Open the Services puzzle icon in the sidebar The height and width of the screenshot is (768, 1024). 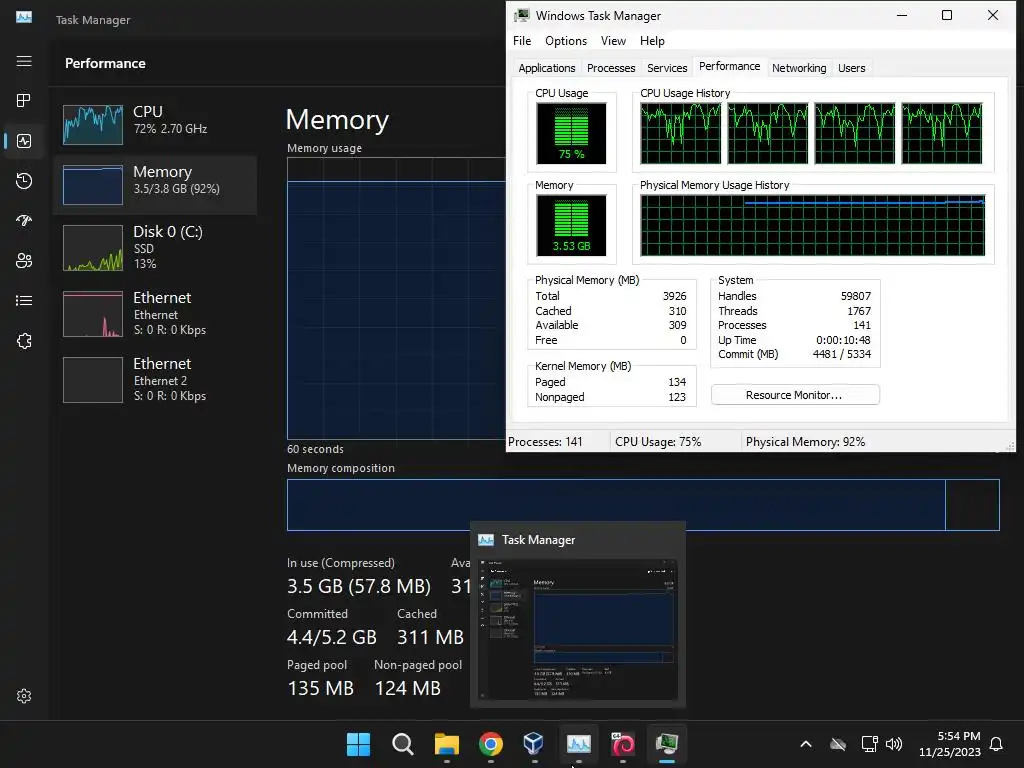[x=24, y=341]
